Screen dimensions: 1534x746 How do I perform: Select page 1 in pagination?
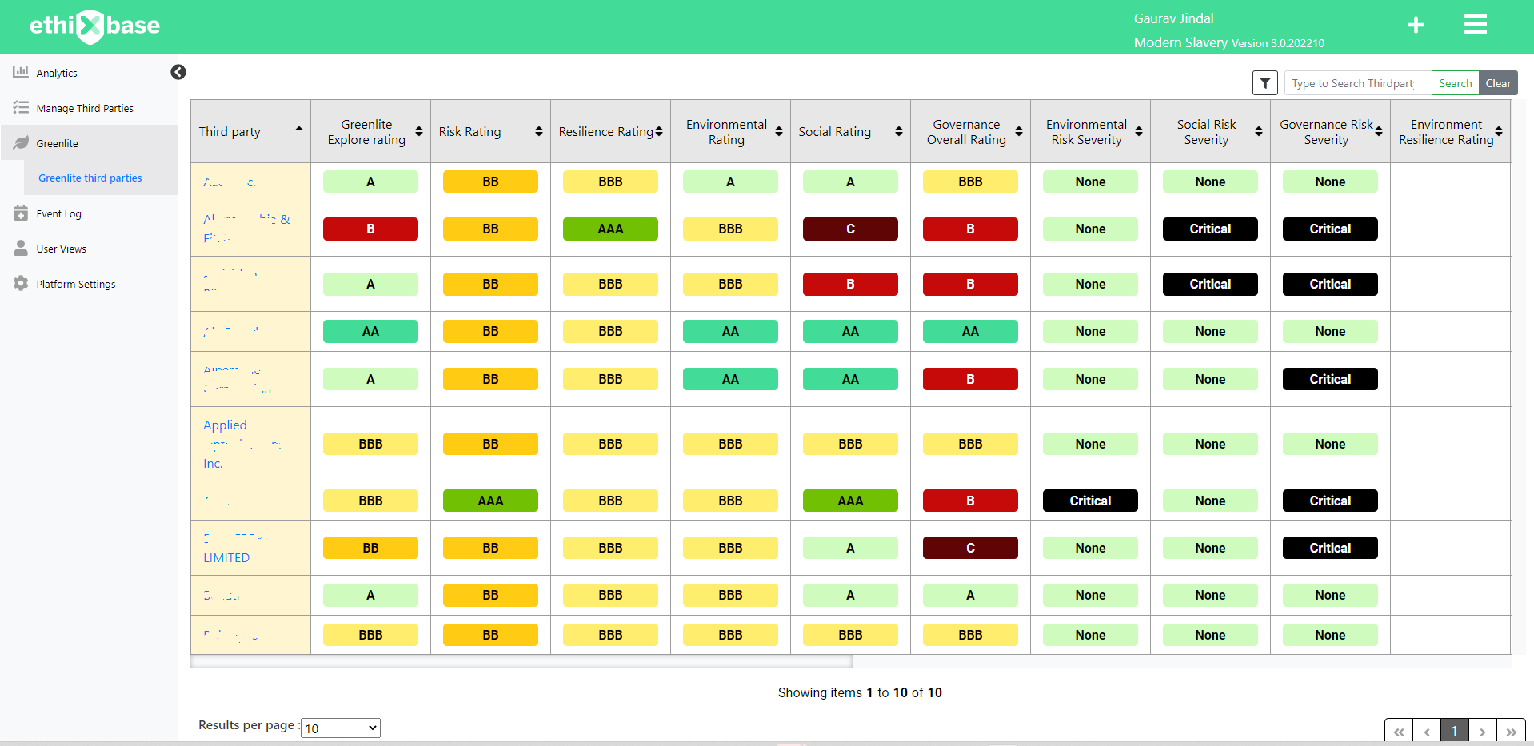click(x=1455, y=731)
